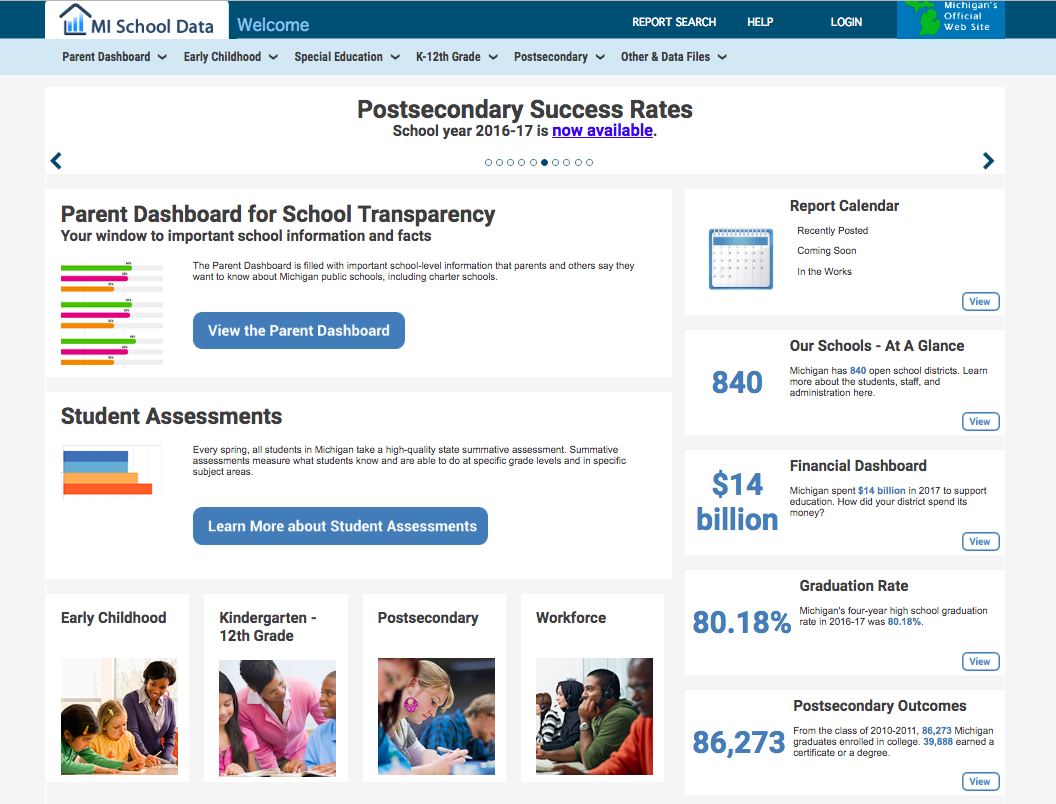Select the highlighted carousel pagination dot
Screen dimensions: 1056x804
point(544,162)
